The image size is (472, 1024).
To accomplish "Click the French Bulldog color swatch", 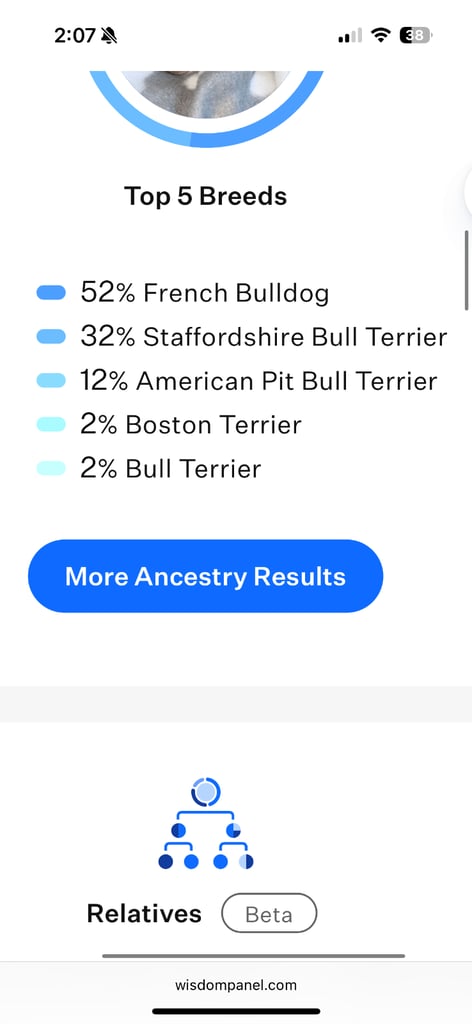I will 51,293.
